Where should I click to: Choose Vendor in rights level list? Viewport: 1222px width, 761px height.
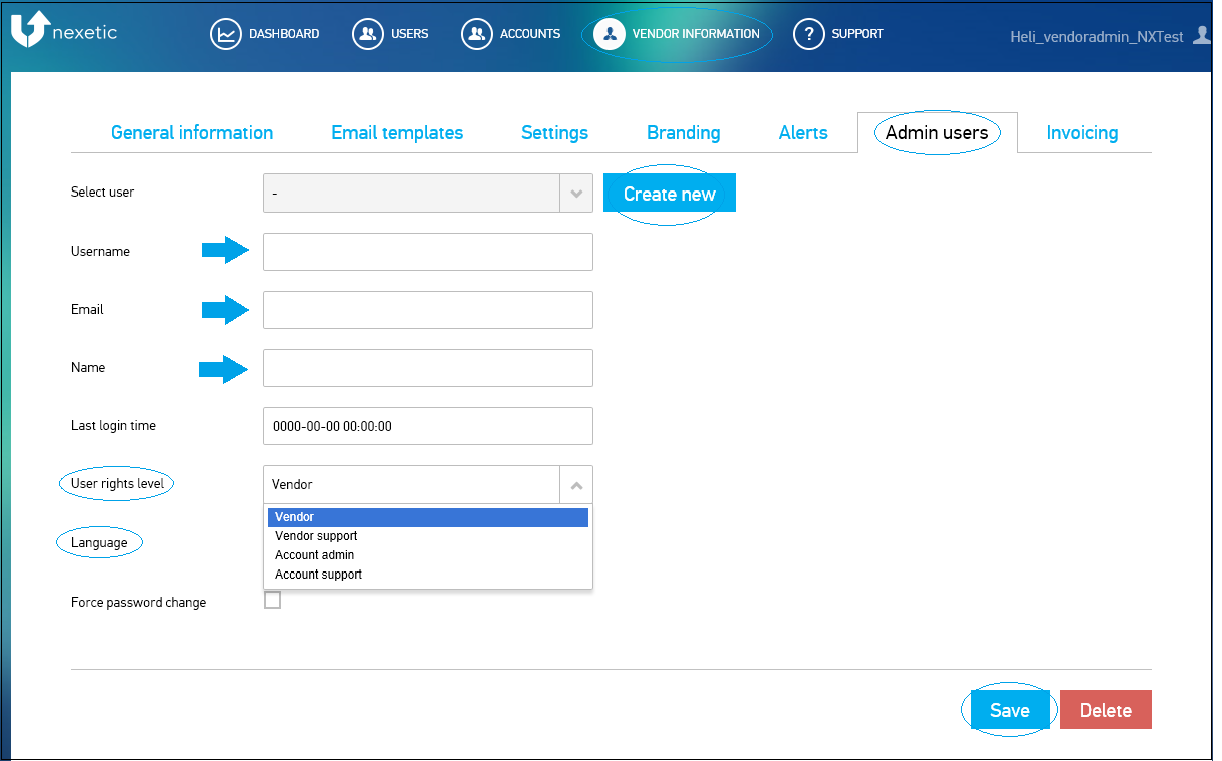click(x=427, y=517)
